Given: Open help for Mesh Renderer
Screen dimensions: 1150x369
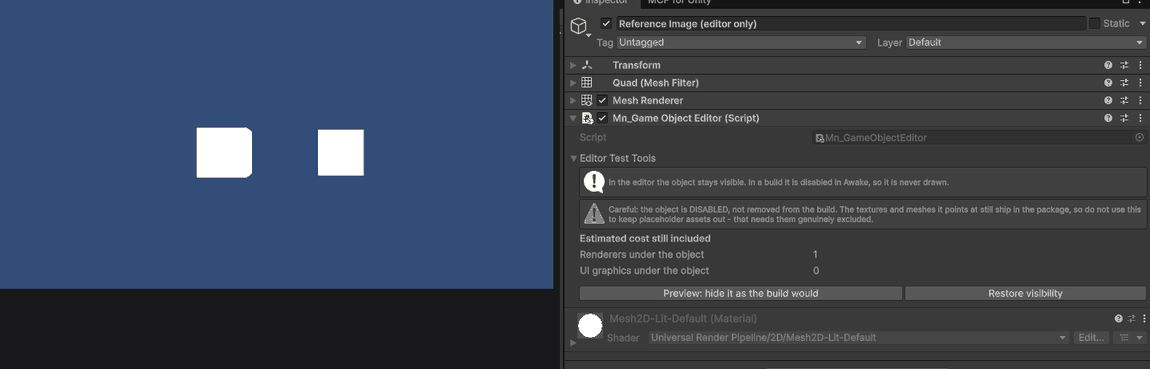Looking at the screenshot, I should click(1108, 101).
